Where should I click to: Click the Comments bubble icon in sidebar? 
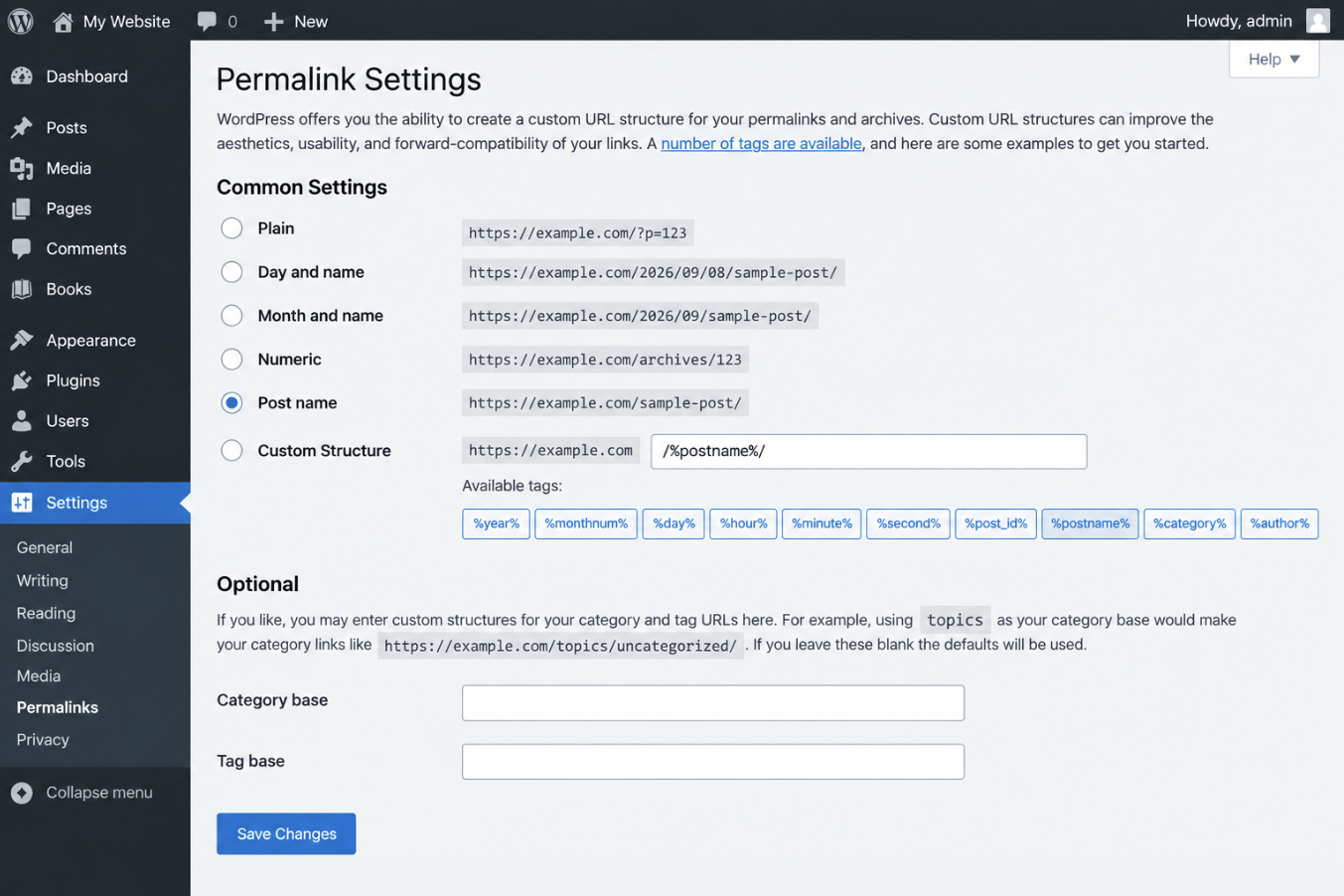(22, 248)
